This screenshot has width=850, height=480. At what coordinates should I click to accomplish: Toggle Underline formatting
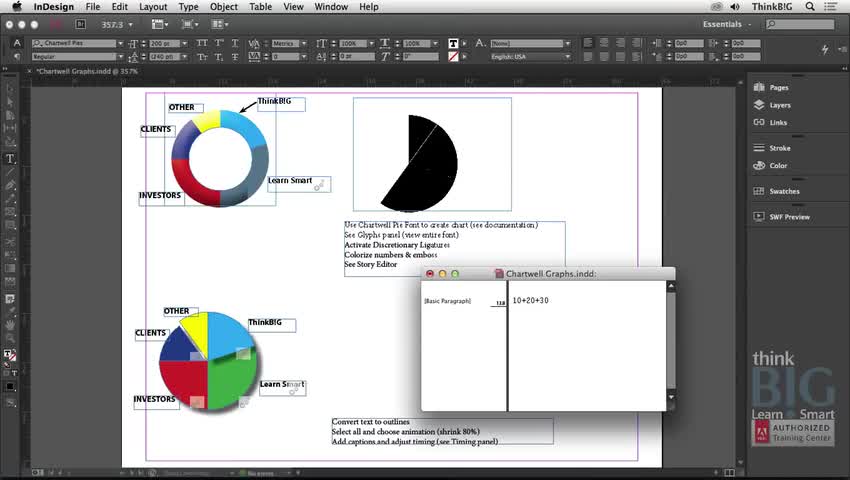click(235, 43)
